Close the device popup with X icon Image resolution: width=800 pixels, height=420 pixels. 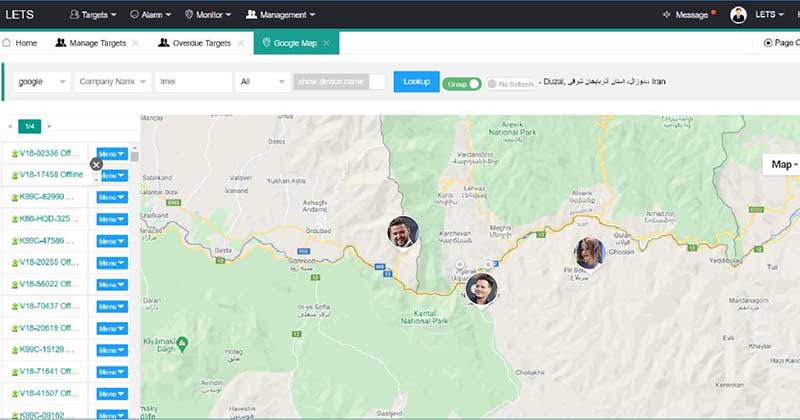tap(96, 164)
